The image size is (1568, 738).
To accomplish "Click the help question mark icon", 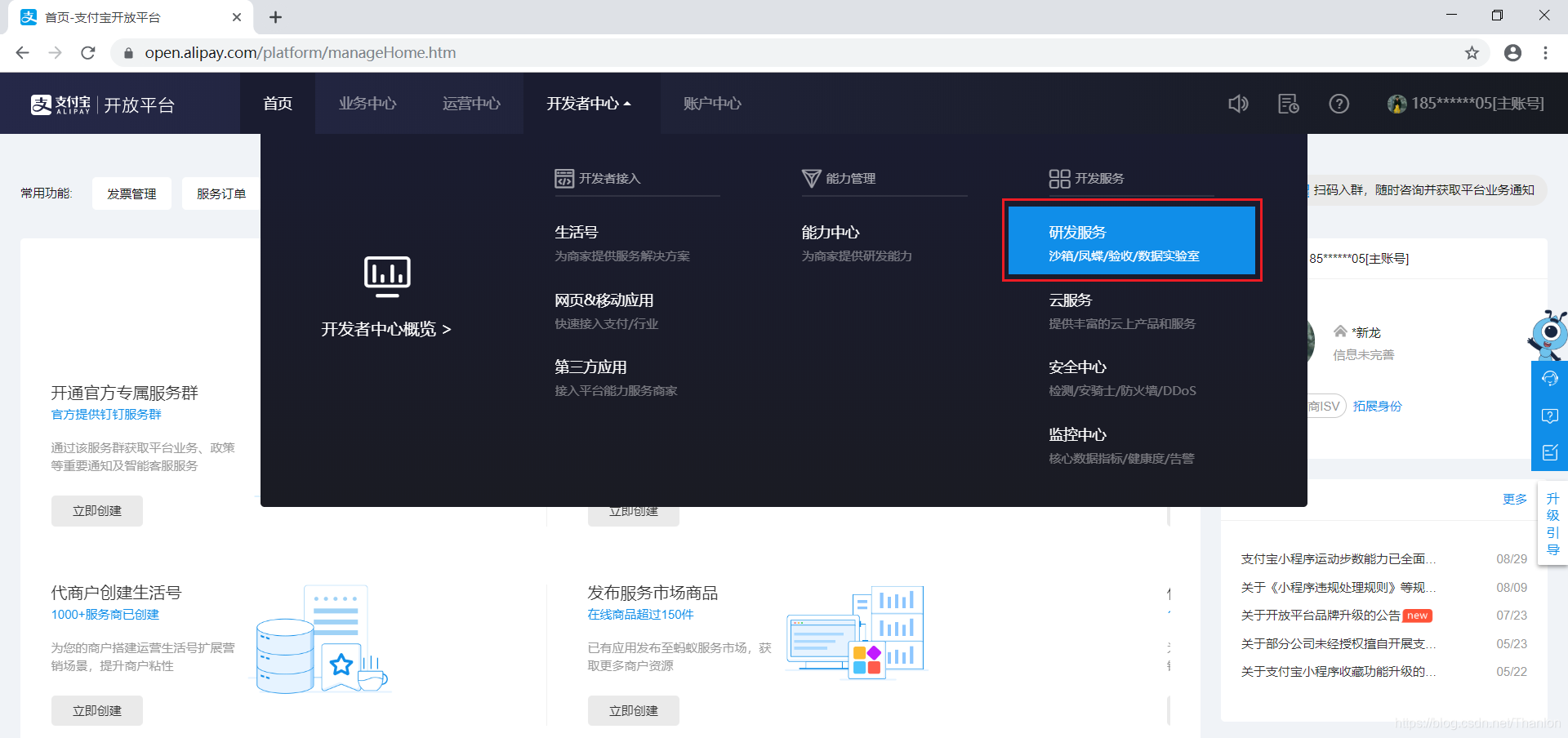I will 1339,104.
